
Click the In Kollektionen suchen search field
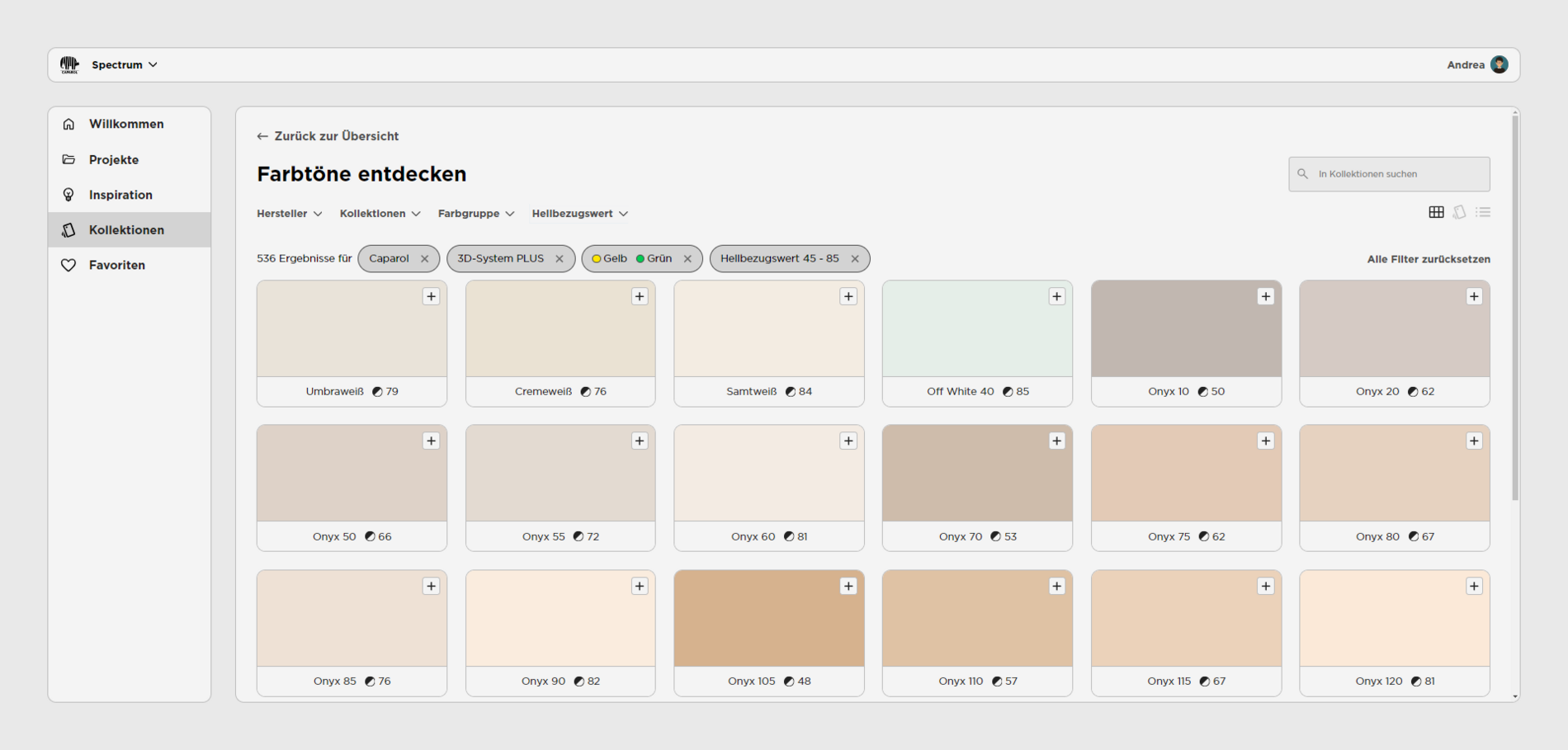[x=1388, y=174]
